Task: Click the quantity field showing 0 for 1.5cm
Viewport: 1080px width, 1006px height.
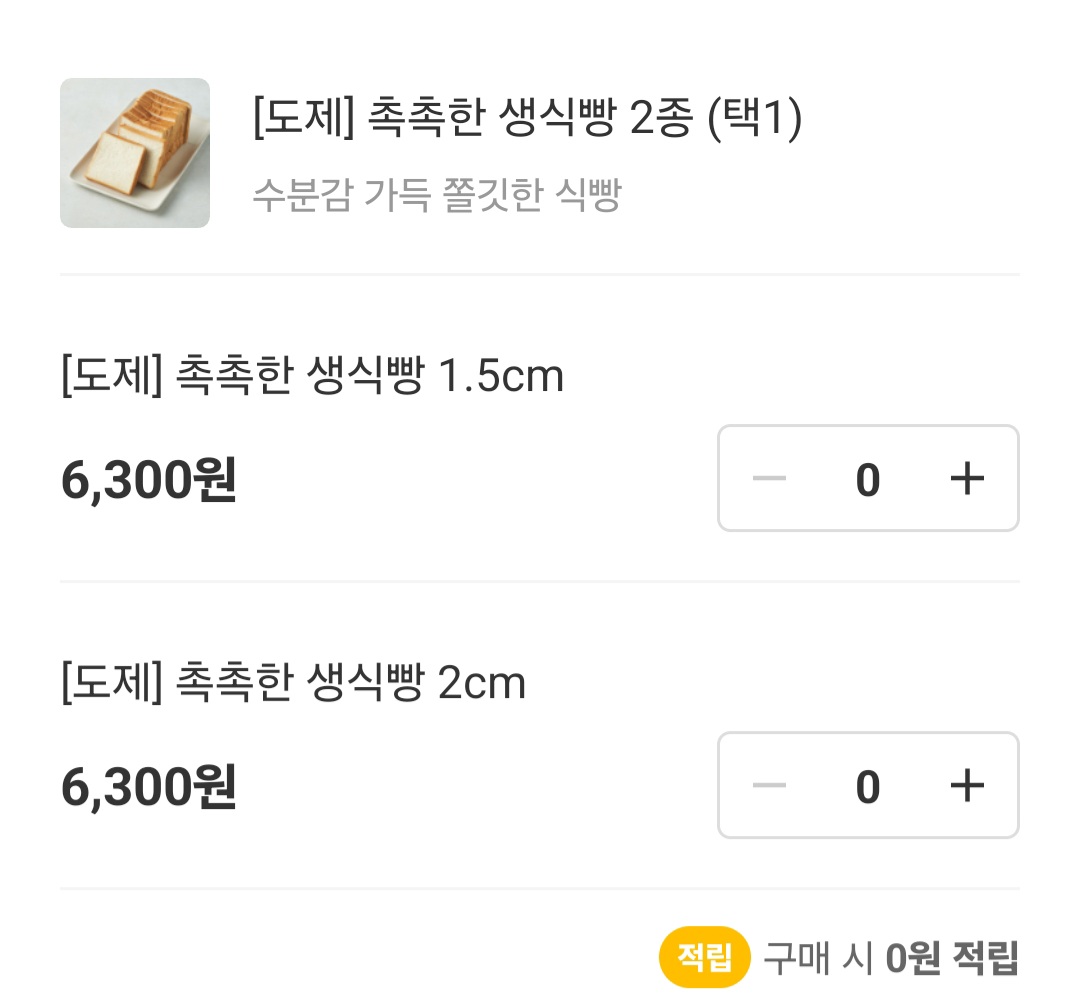Action: tap(867, 478)
